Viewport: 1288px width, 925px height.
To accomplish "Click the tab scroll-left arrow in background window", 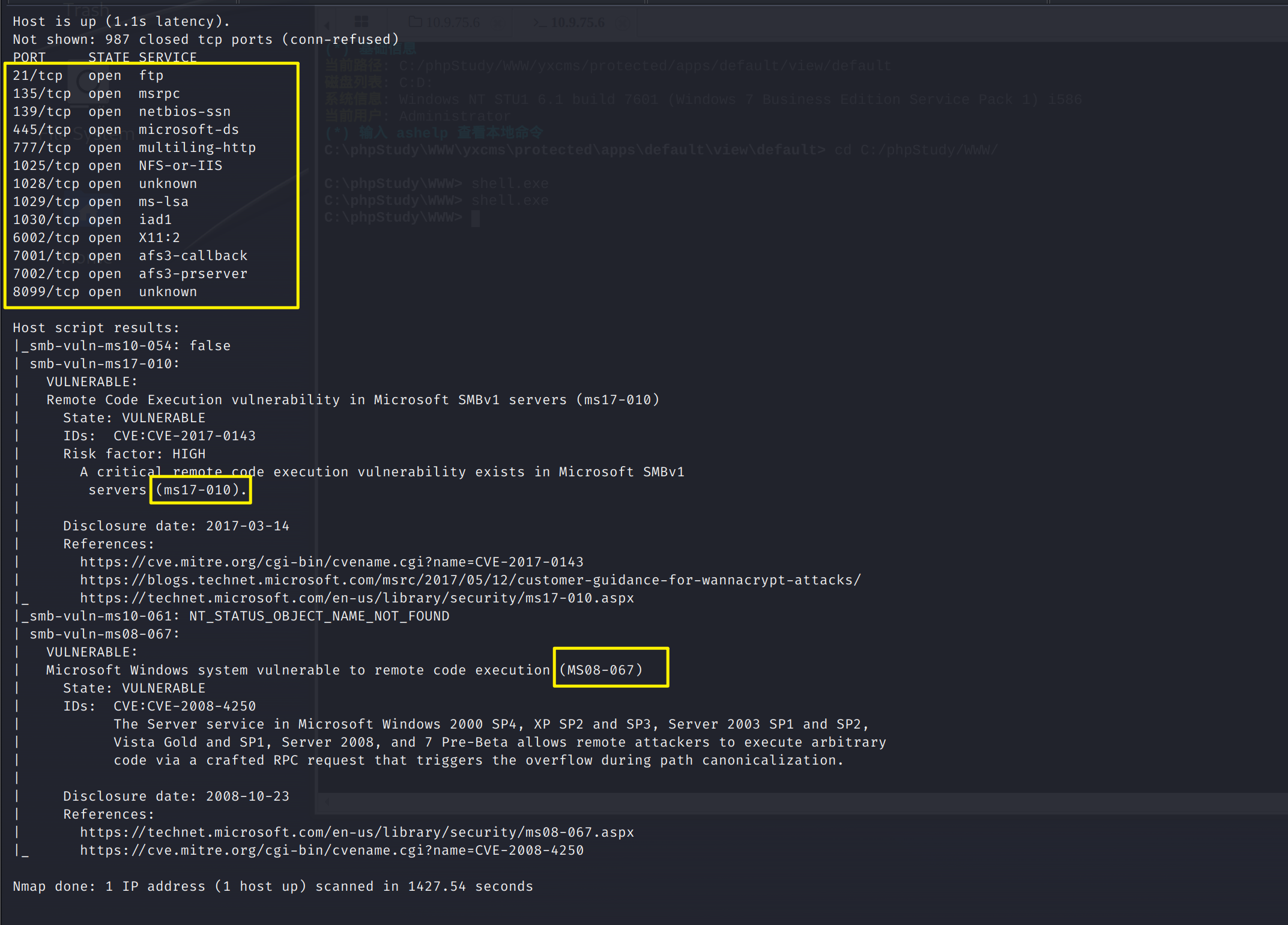I will coord(327,25).
